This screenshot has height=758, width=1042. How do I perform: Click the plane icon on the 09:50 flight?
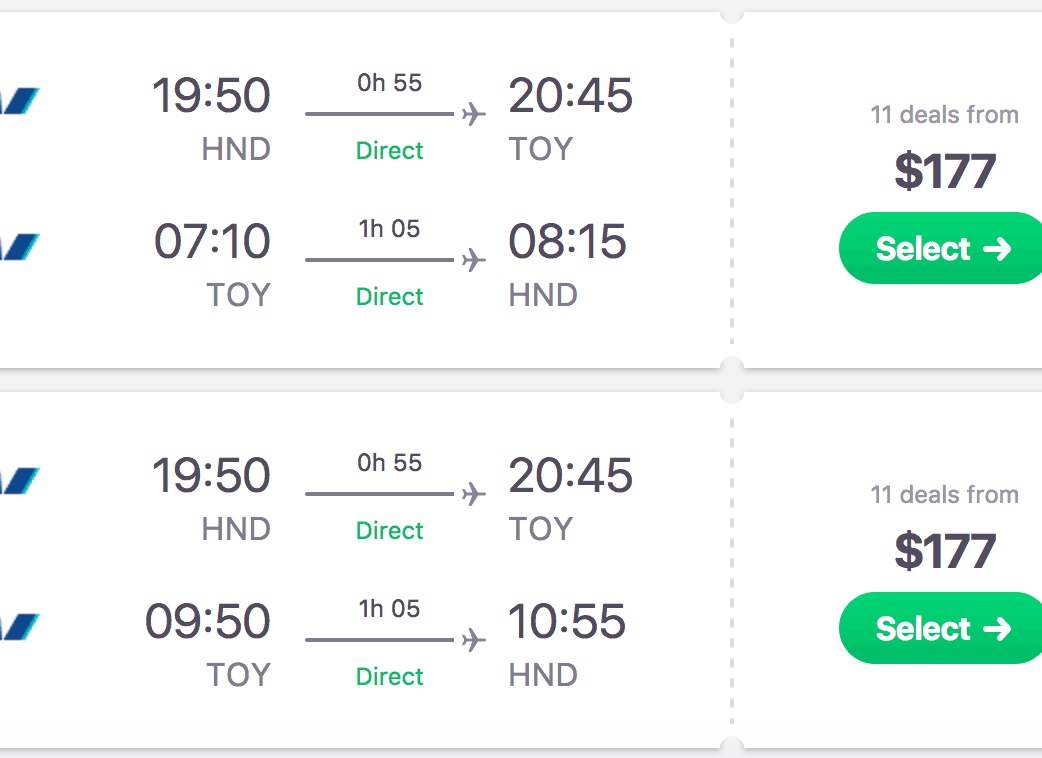474,640
